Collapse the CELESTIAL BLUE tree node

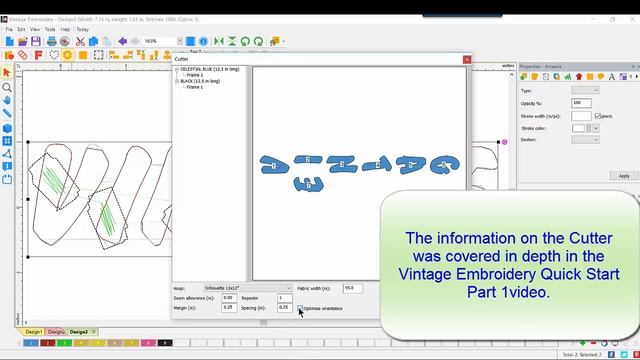click(177, 69)
